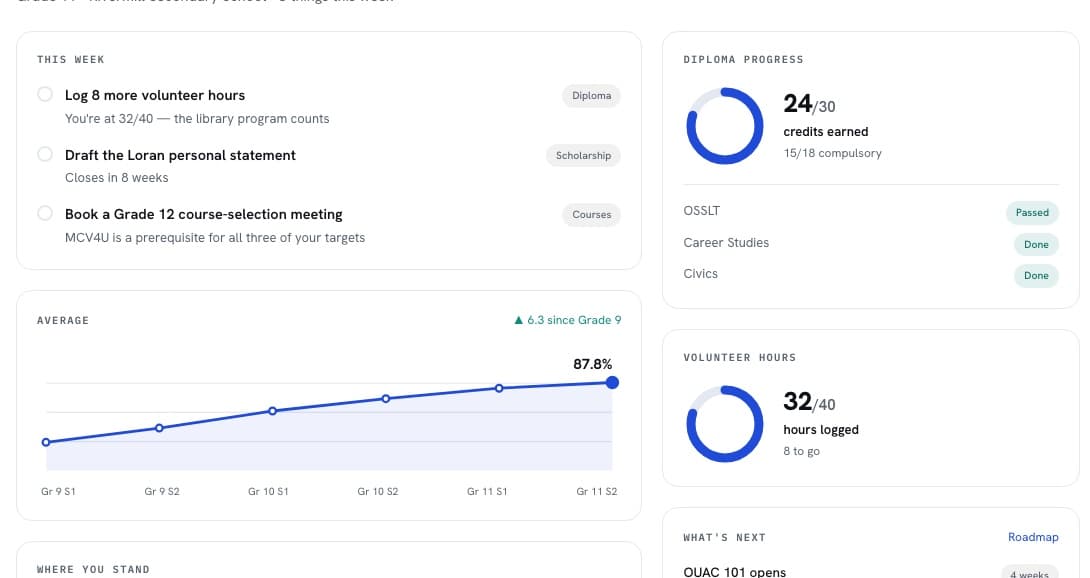Check off 'Book a Grade 12 course-selection meeting'

pyautogui.click(x=45, y=214)
